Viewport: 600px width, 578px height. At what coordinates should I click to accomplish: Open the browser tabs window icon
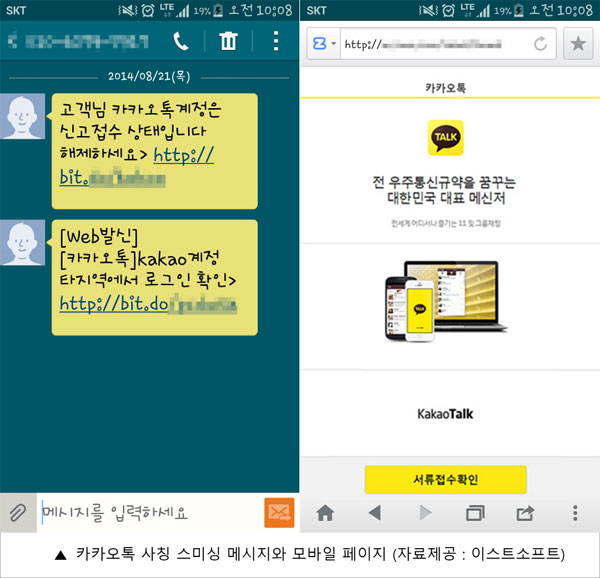[x=475, y=513]
